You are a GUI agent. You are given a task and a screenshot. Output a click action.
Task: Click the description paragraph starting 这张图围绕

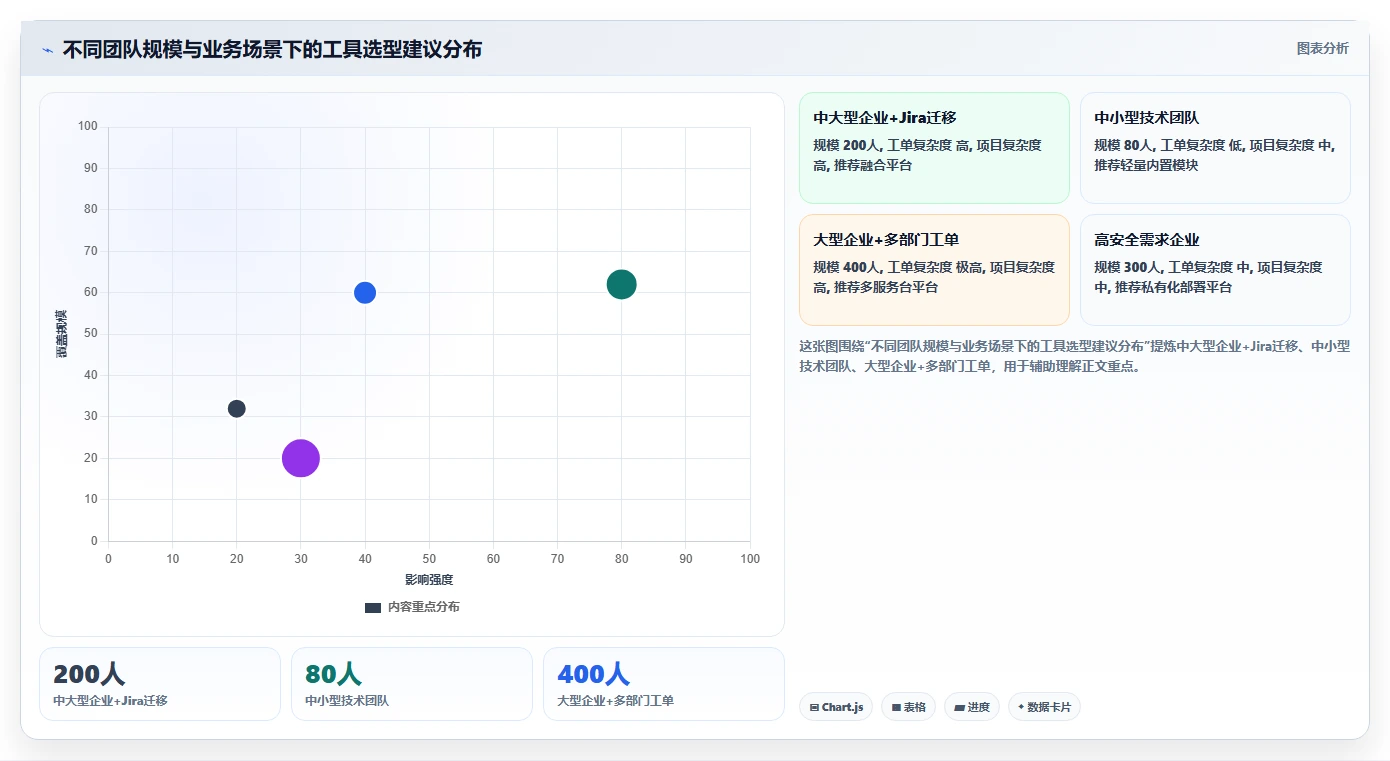point(1075,356)
